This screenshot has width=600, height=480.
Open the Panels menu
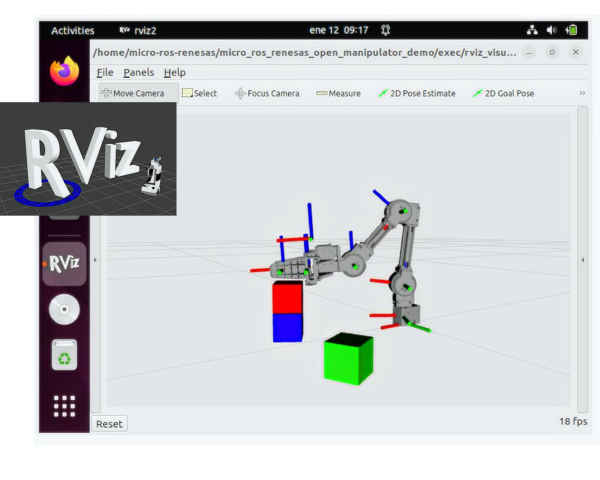[139, 72]
